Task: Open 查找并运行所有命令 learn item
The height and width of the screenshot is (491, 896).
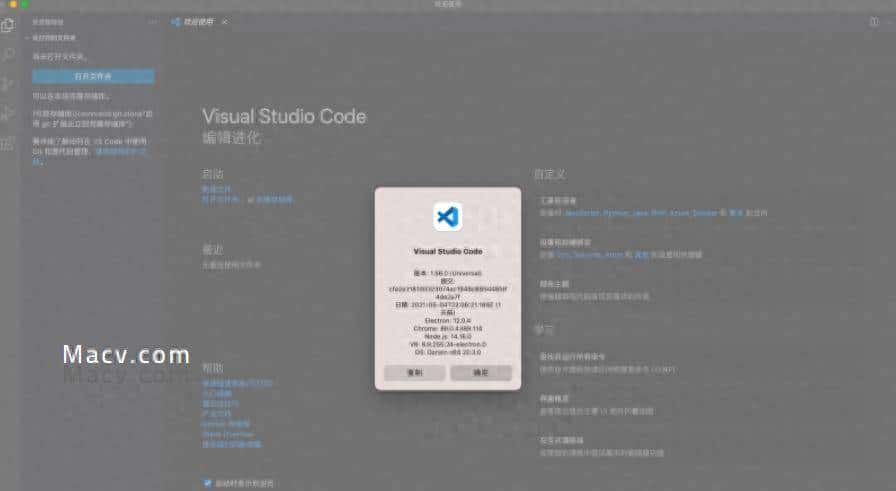Action: tap(572, 357)
